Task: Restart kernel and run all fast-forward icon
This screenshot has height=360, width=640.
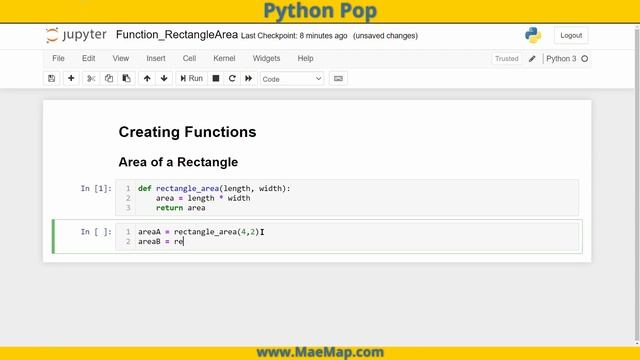Action: [x=249, y=78]
